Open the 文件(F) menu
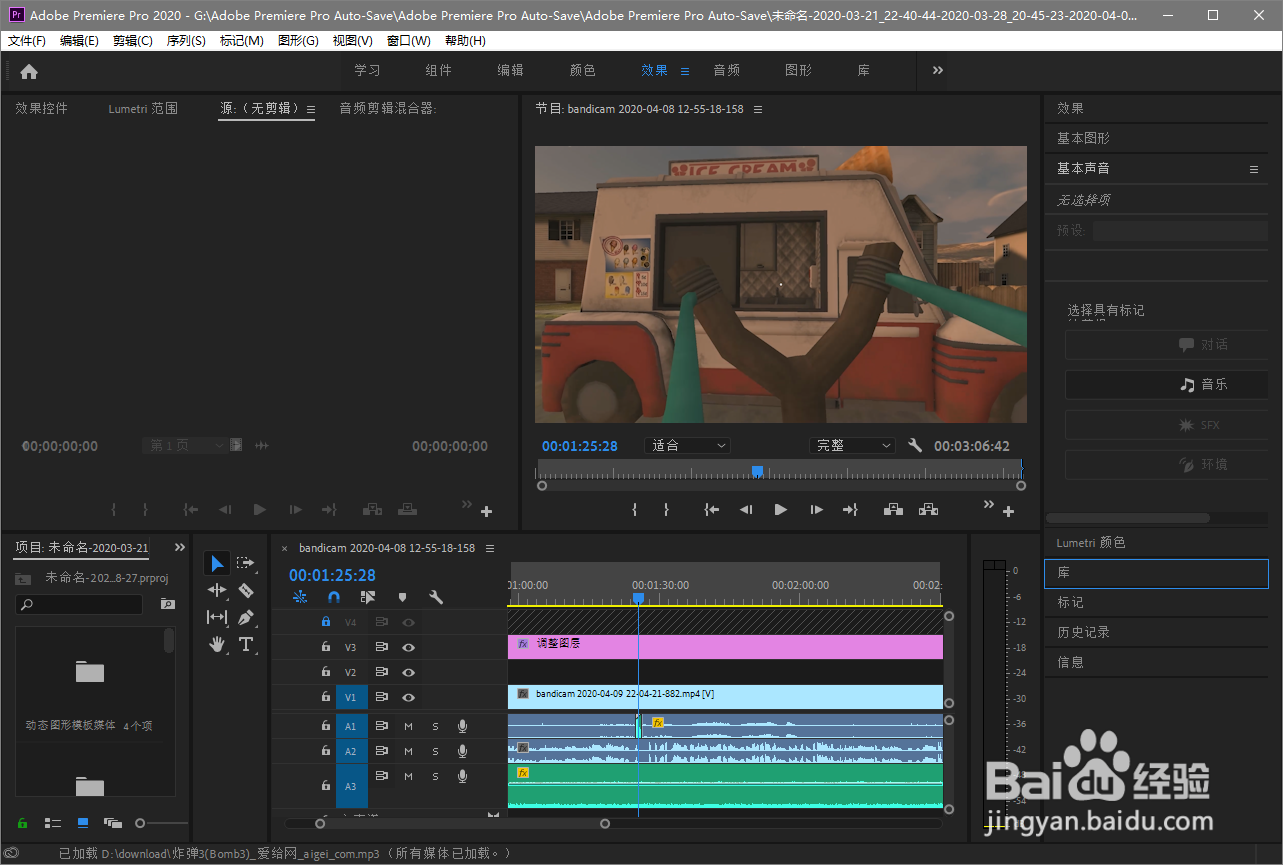 click(27, 41)
